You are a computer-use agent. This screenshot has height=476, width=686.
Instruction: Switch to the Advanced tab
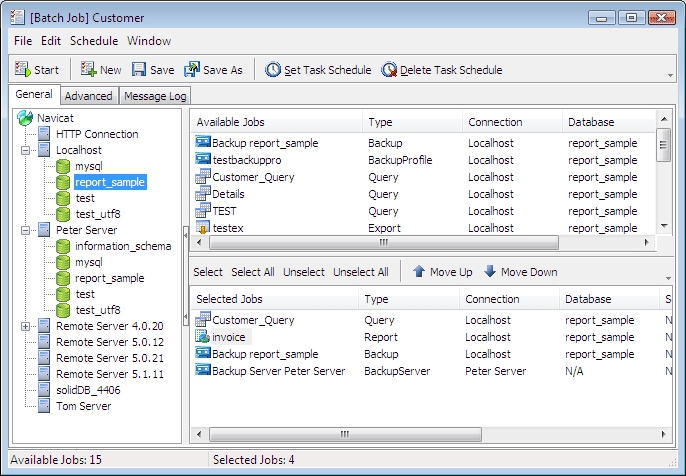[88, 96]
